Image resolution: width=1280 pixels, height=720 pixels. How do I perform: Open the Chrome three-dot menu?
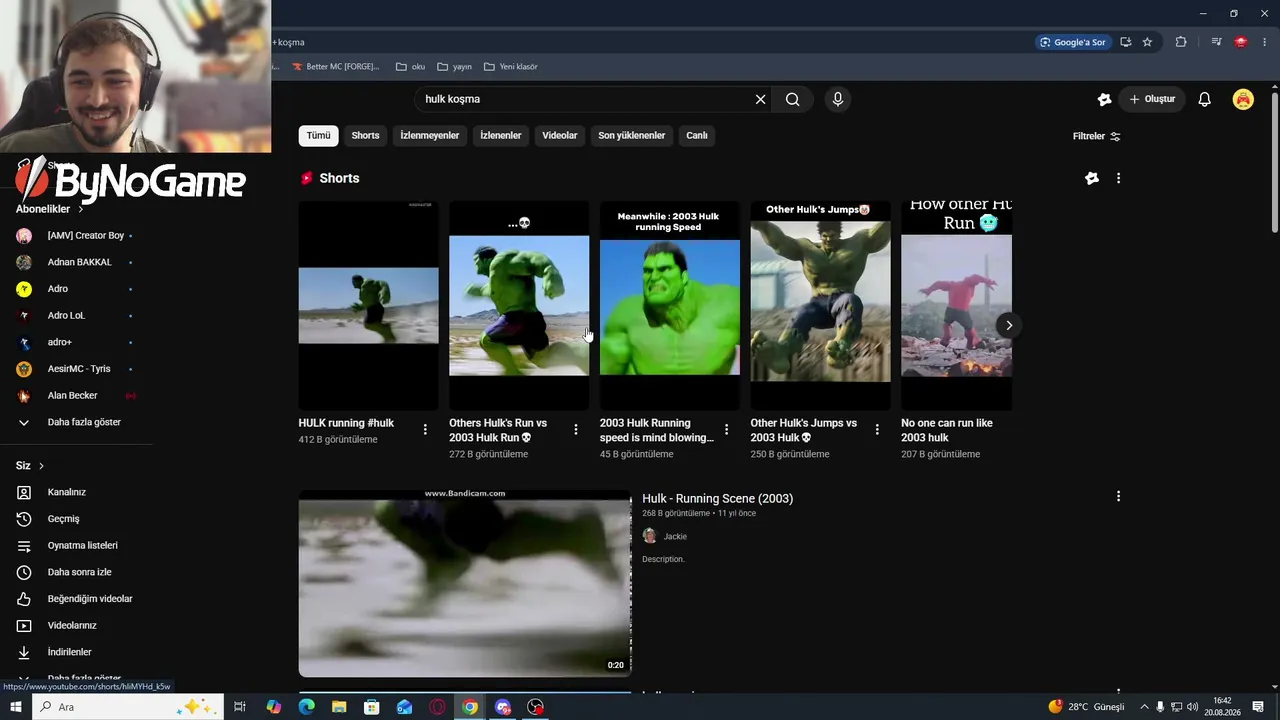pyautogui.click(x=1264, y=42)
